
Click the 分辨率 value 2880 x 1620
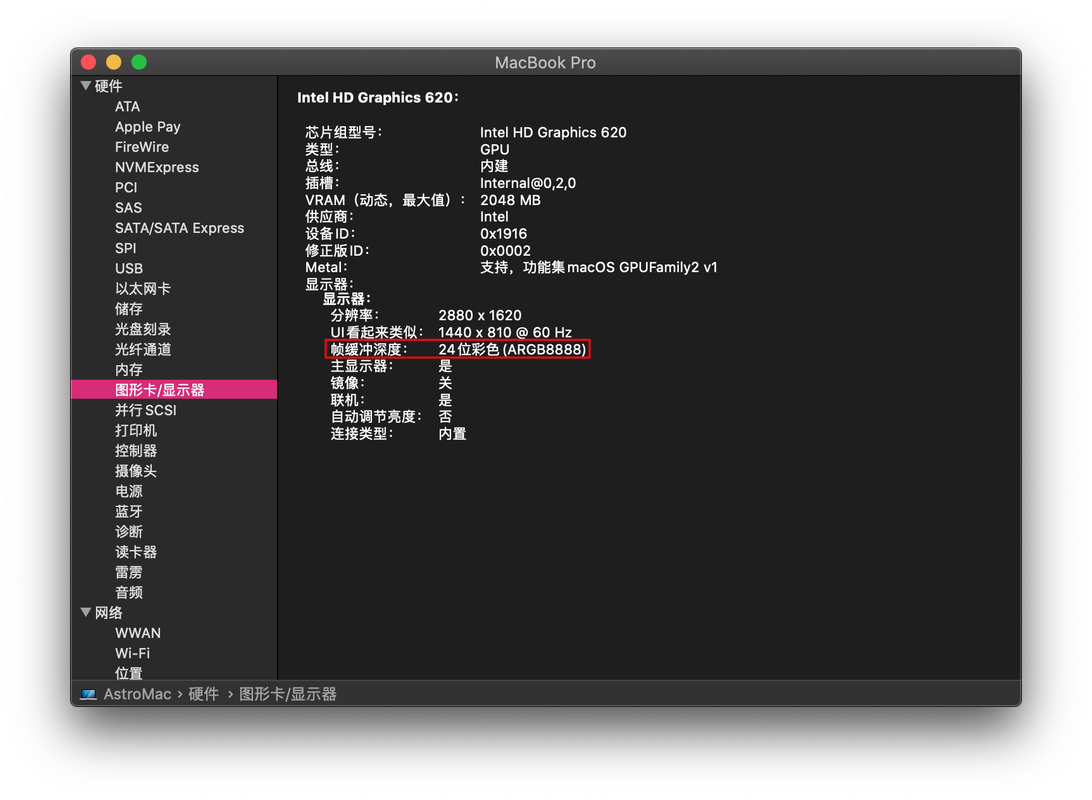pyautogui.click(x=480, y=315)
